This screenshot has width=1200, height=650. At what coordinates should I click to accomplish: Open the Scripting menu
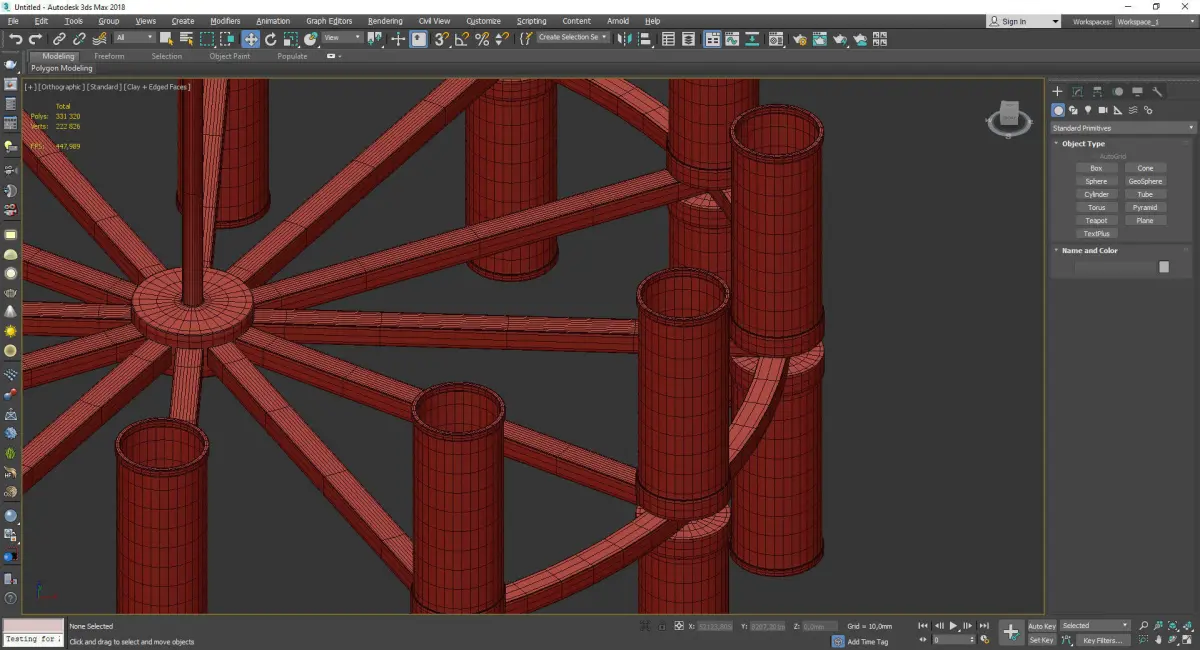point(531,21)
